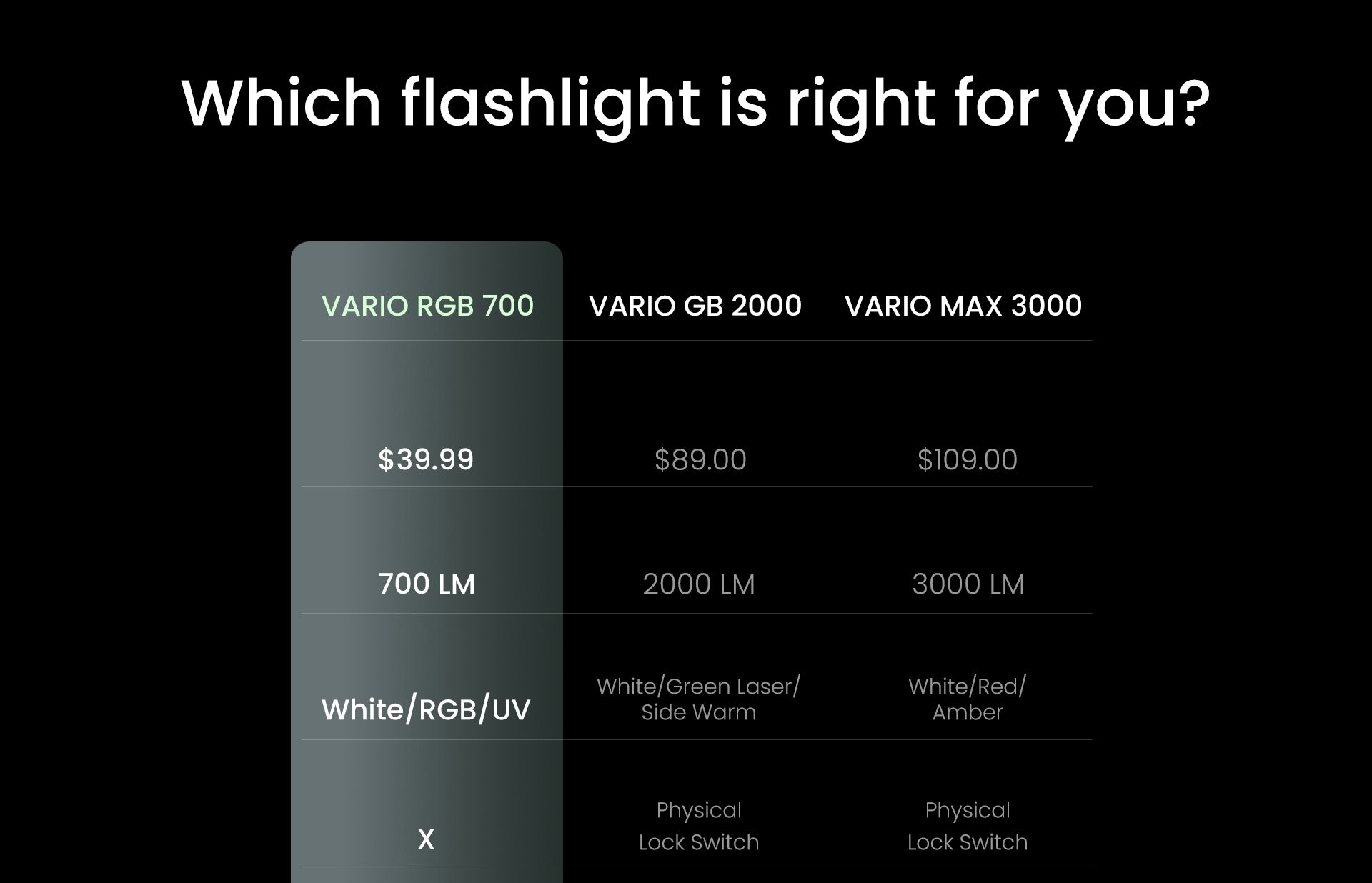Click the White/Red/Amber light modes cell
Image resolution: width=1372 pixels, height=883 pixels.
(x=968, y=699)
